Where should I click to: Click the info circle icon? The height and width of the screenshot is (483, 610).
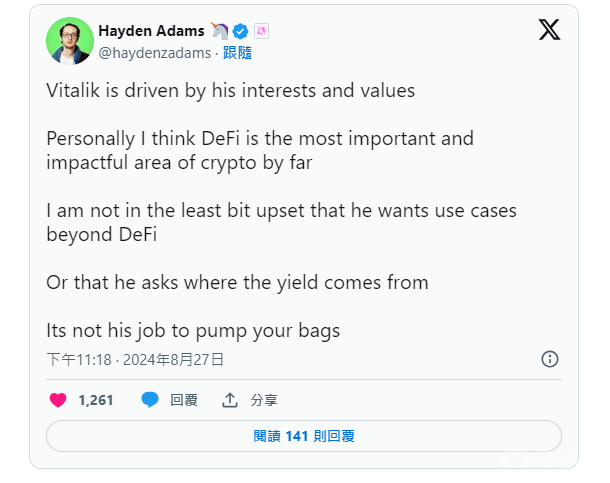pos(549,359)
